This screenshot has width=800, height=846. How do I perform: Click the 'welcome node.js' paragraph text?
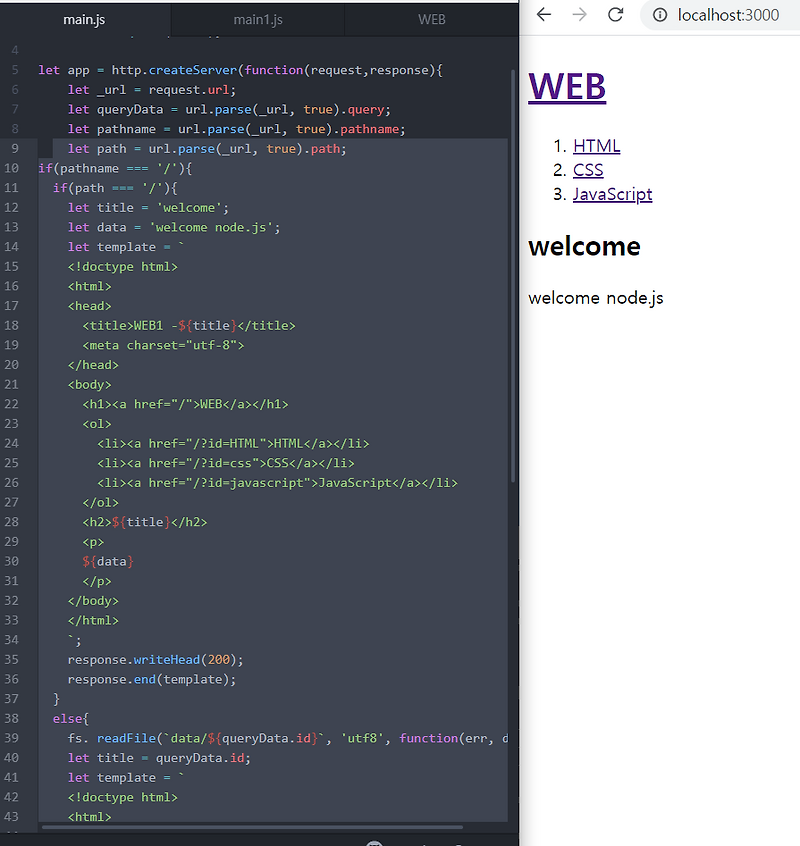[x=595, y=297]
